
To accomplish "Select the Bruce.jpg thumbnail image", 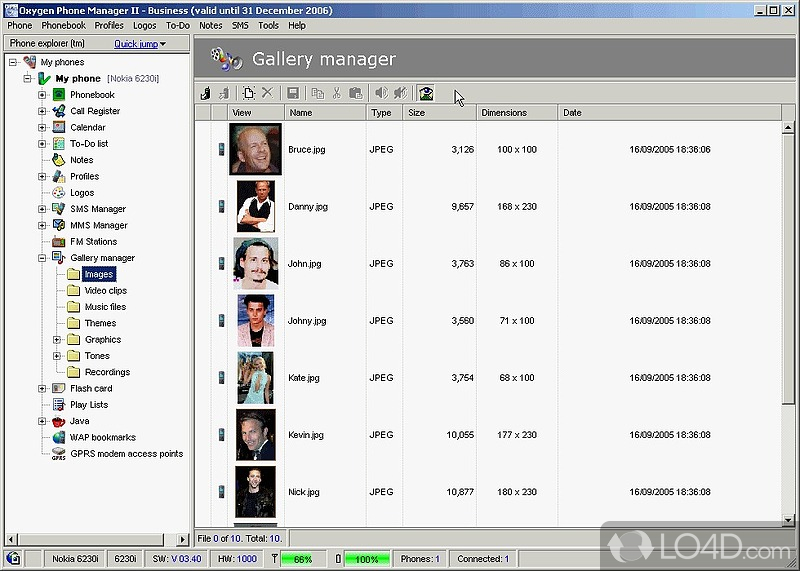I will point(256,149).
